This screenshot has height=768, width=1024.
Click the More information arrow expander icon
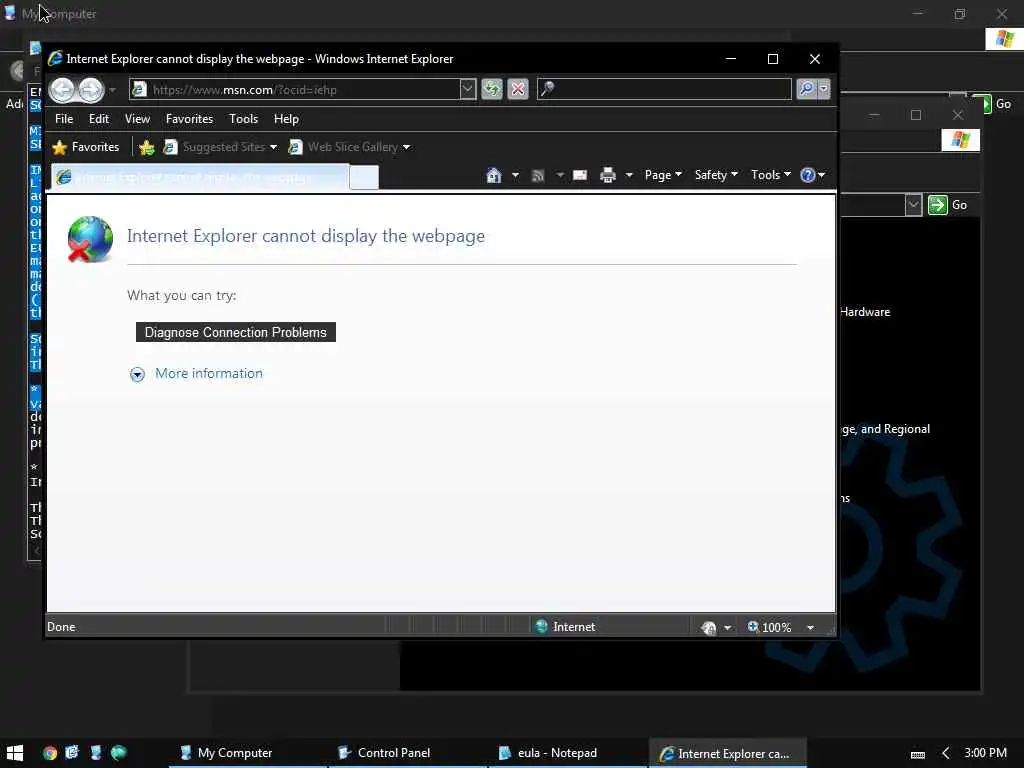137,374
